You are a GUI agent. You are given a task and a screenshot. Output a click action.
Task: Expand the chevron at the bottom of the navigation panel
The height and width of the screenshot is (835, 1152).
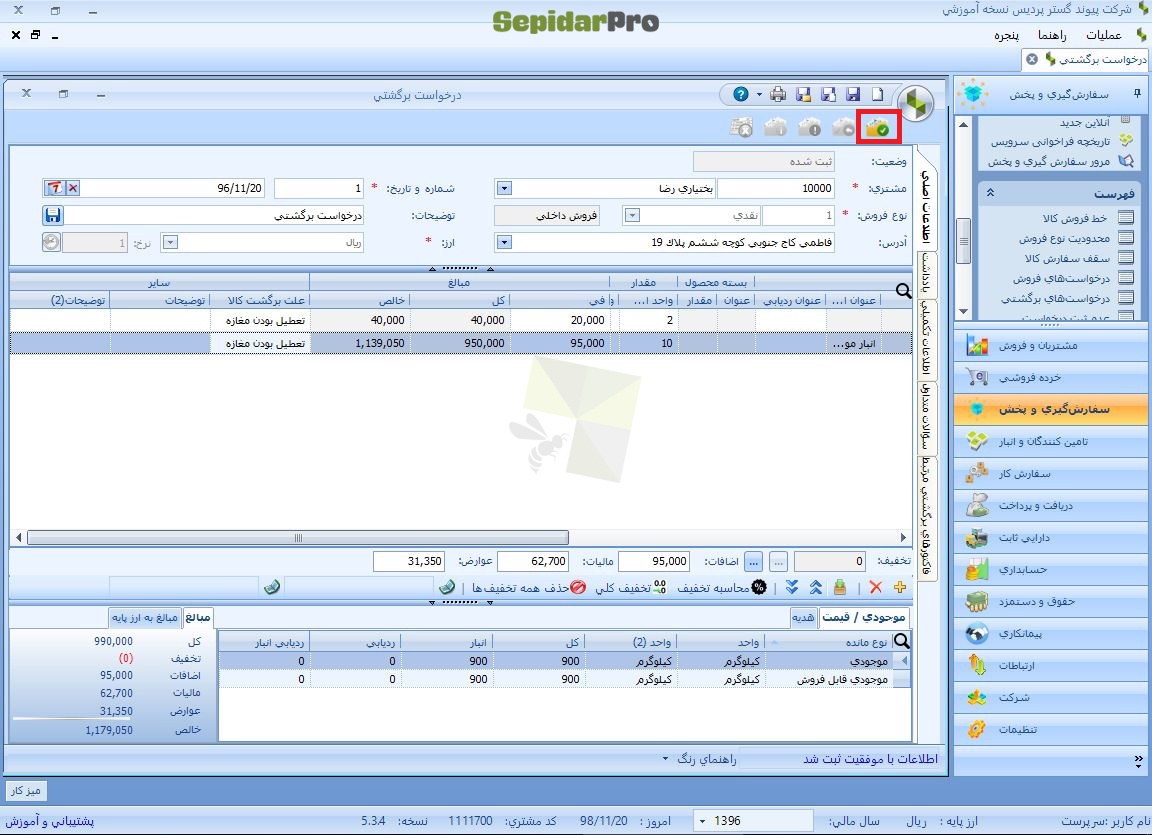coord(1138,762)
